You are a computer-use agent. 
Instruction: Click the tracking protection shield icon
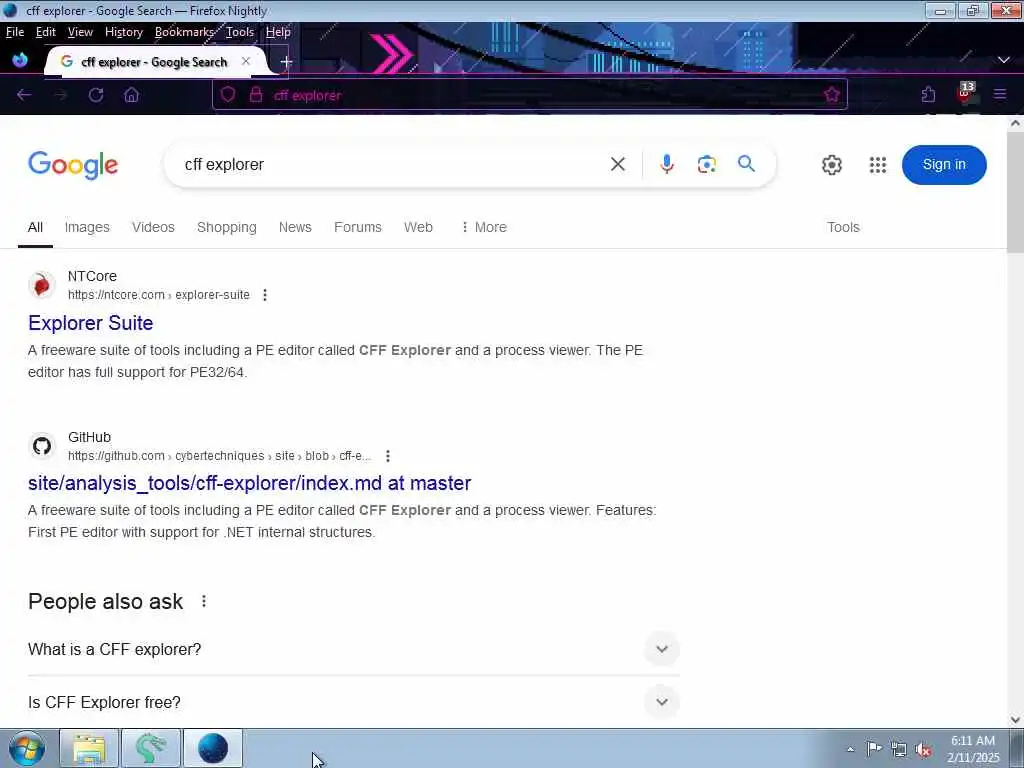click(228, 95)
